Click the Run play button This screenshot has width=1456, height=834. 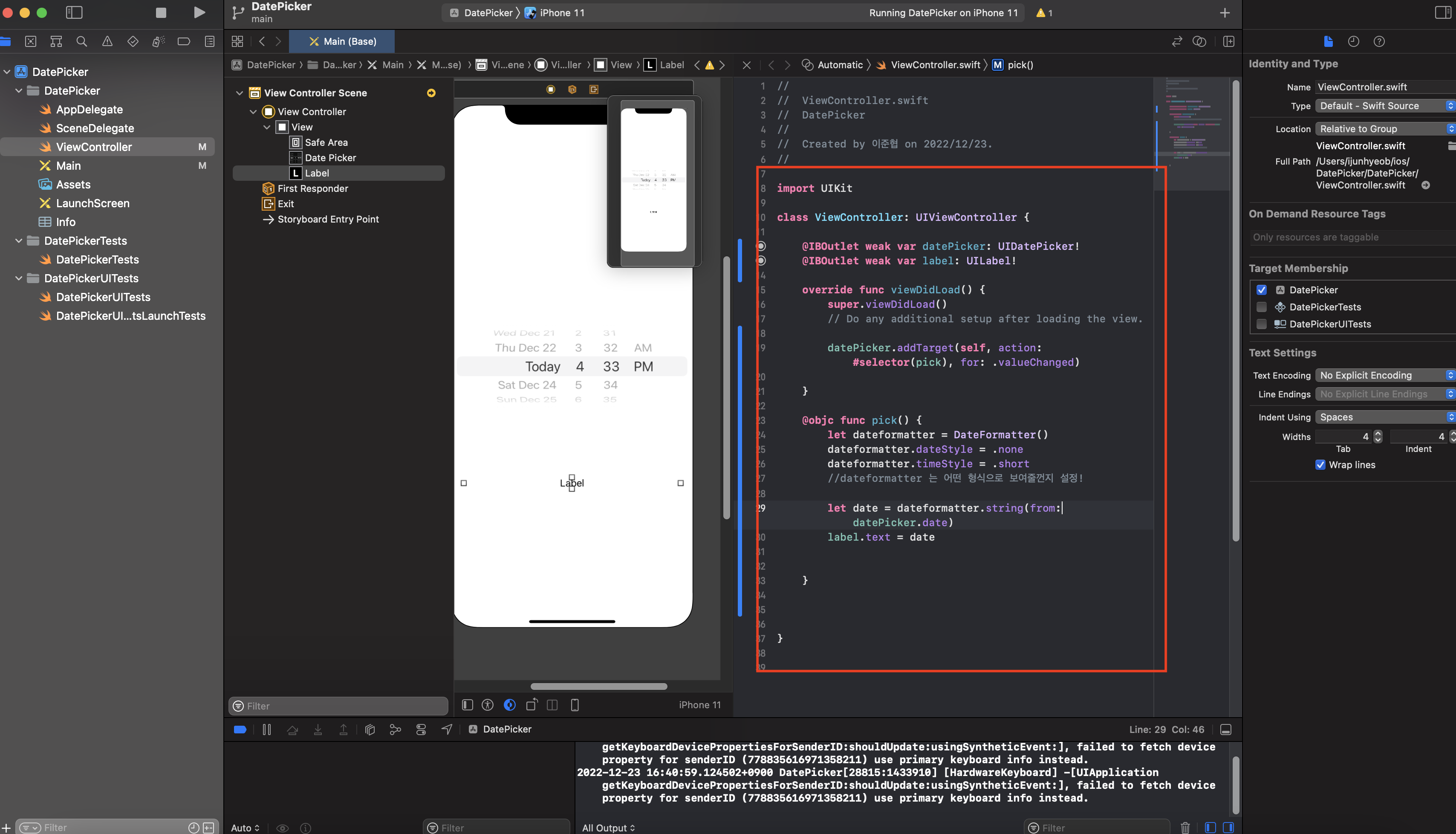[x=199, y=13]
